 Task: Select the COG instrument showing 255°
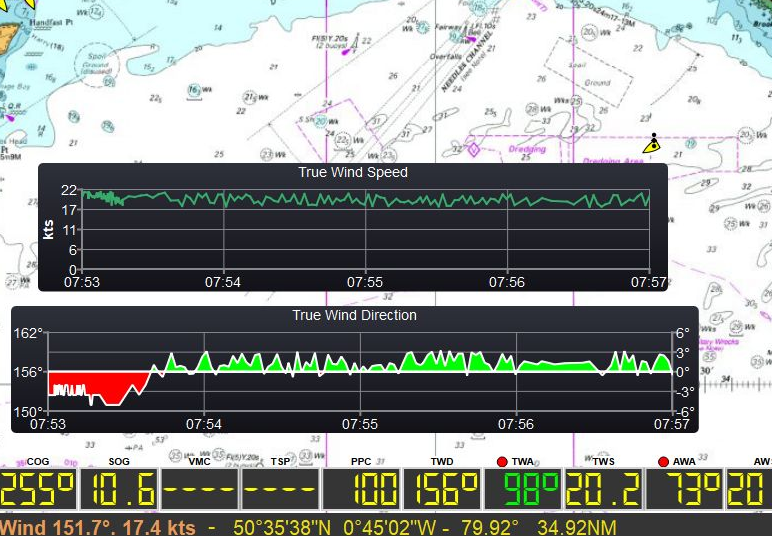[x=37, y=490]
